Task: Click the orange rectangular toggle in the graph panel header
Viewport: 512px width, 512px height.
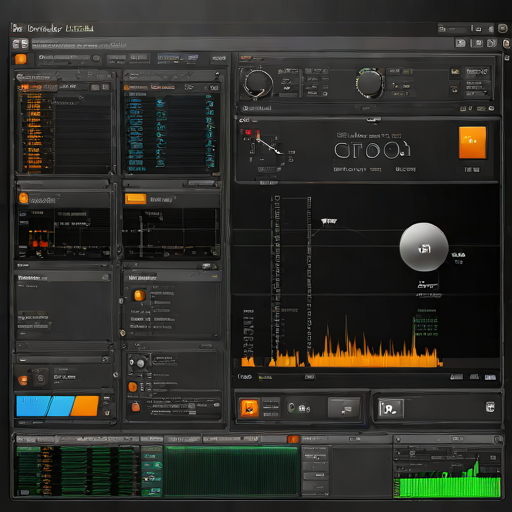Action: (135, 199)
